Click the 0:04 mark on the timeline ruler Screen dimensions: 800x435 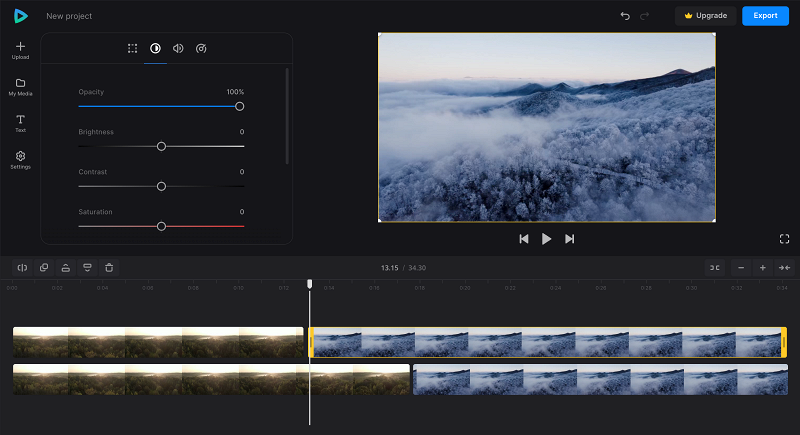click(x=103, y=288)
